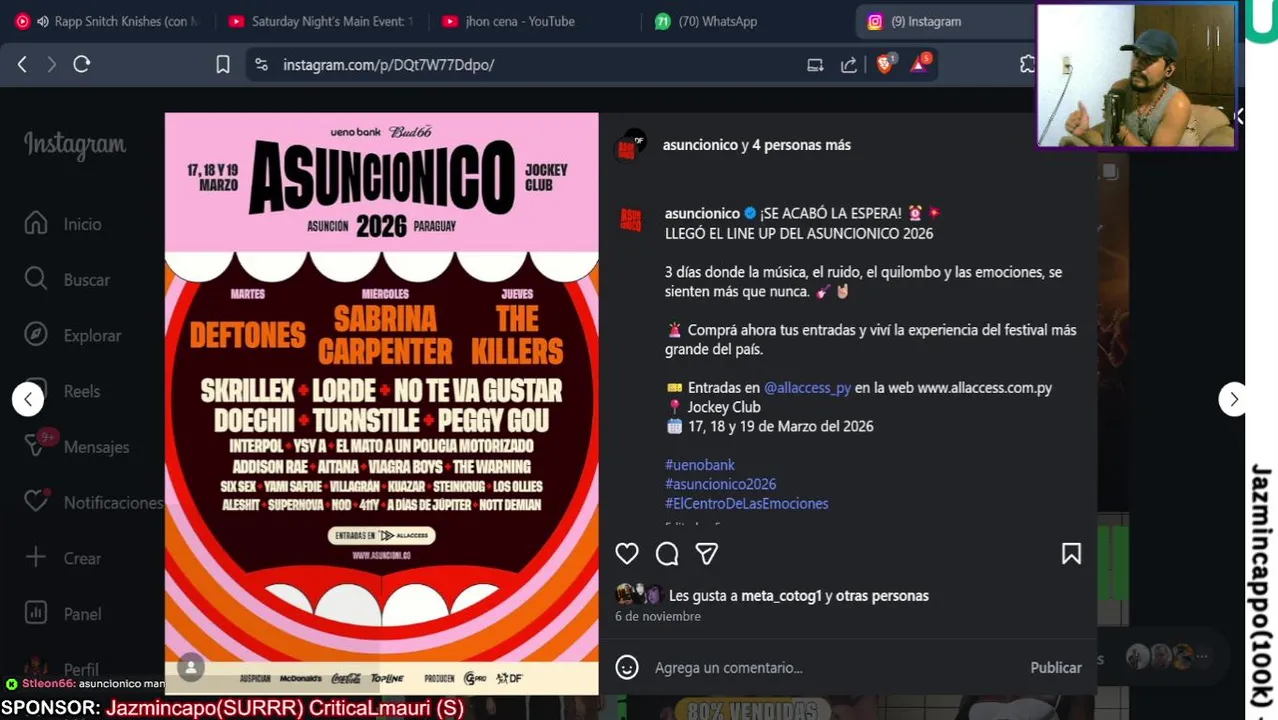Open the #asuncionico2026 hashtag

[x=720, y=484]
